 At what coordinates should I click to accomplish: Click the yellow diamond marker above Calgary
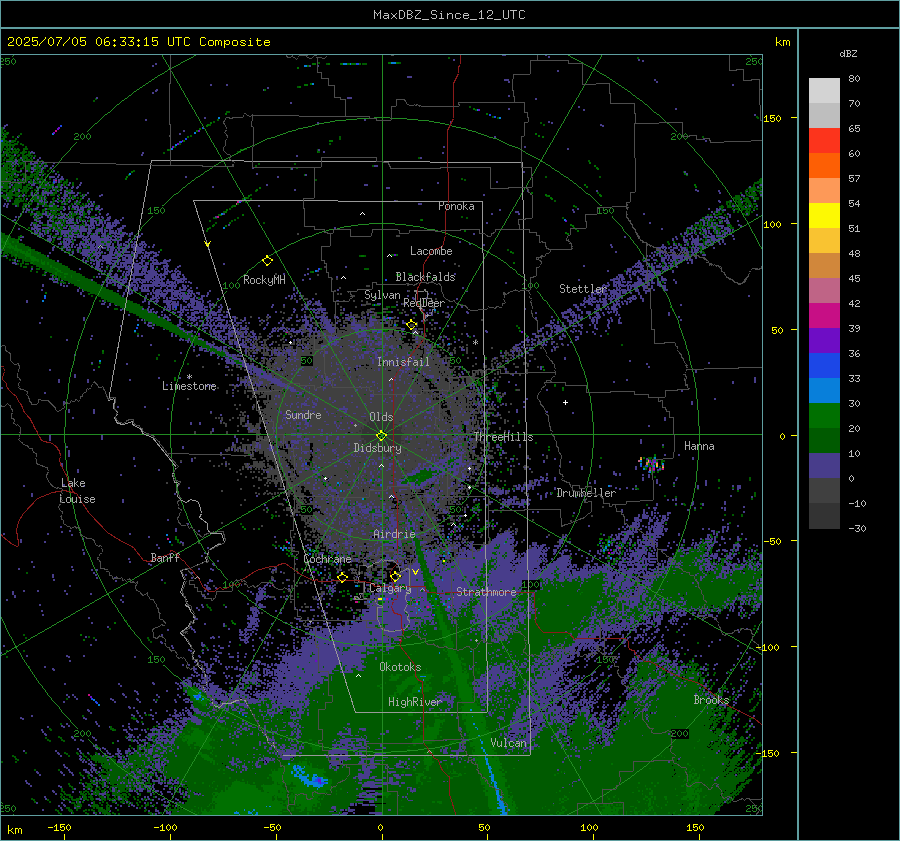tap(395, 576)
